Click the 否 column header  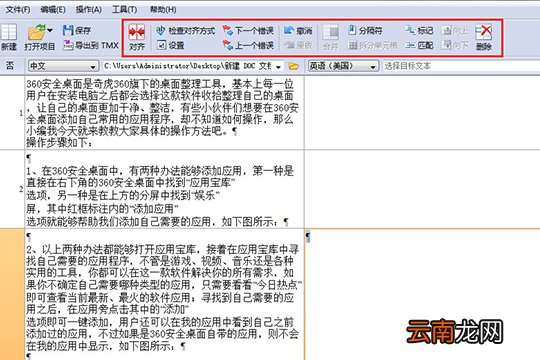(x=10, y=66)
